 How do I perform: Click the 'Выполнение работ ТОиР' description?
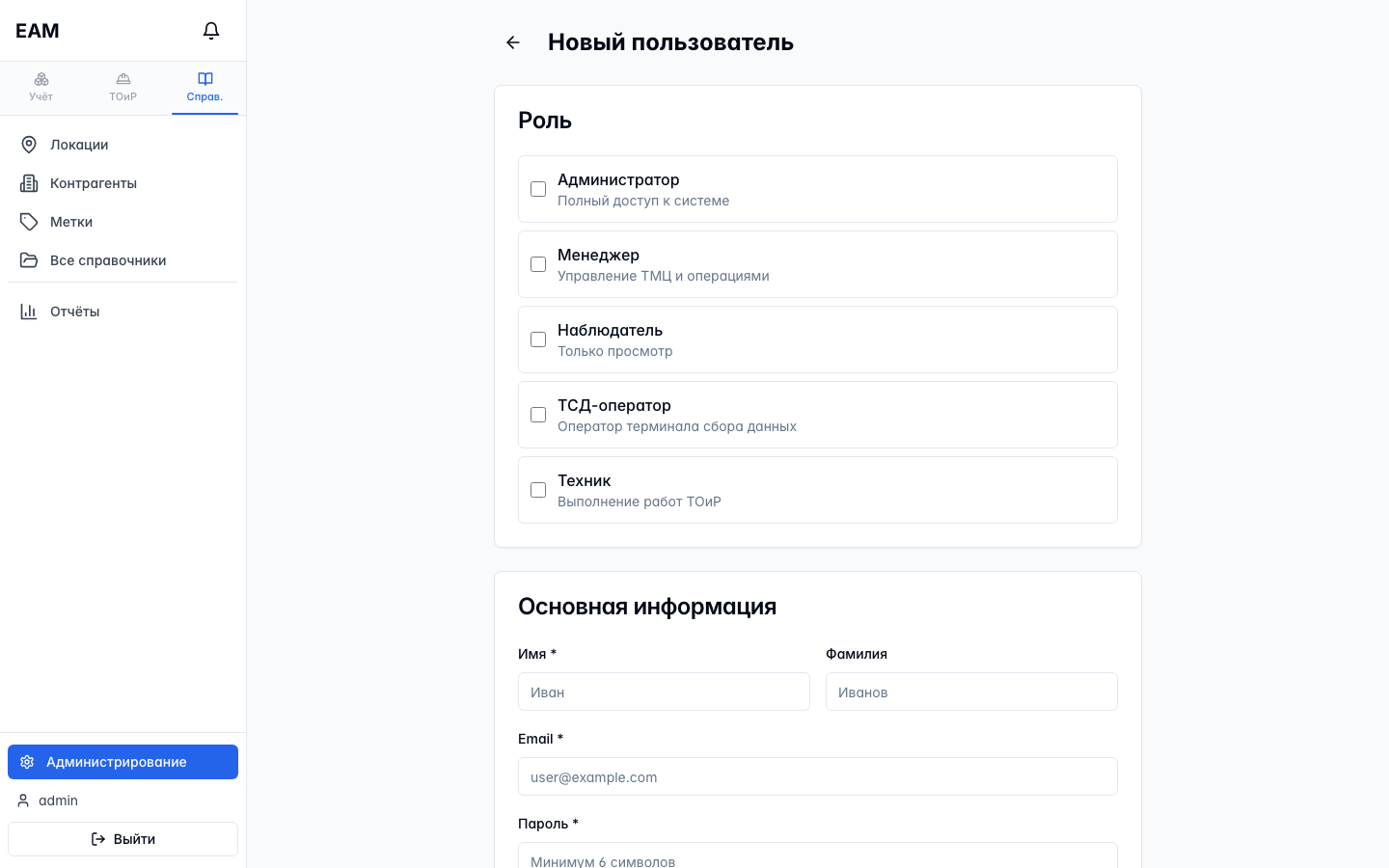(640, 502)
